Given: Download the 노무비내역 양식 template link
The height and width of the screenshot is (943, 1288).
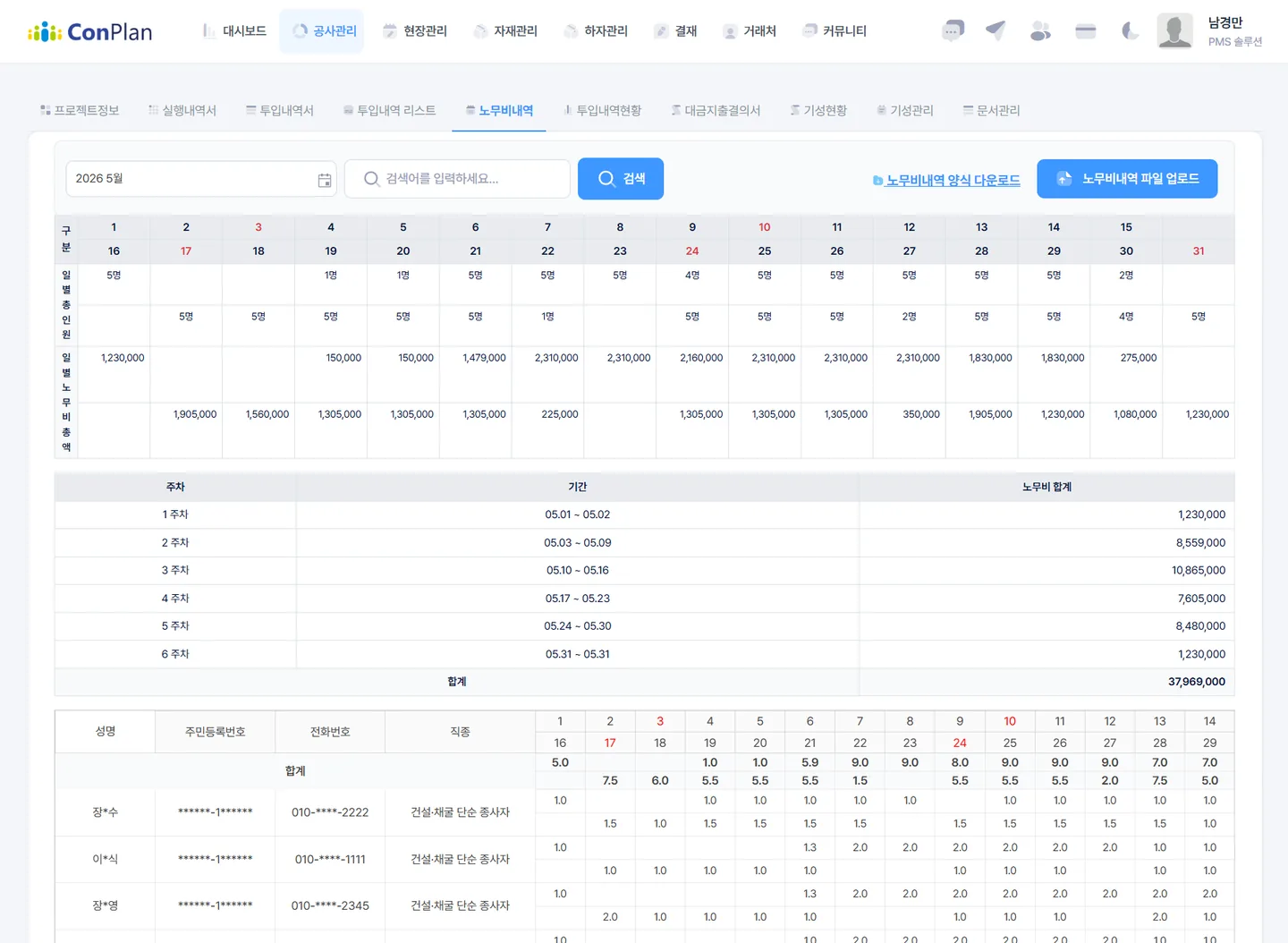Looking at the screenshot, I should (x=946, y=181).
